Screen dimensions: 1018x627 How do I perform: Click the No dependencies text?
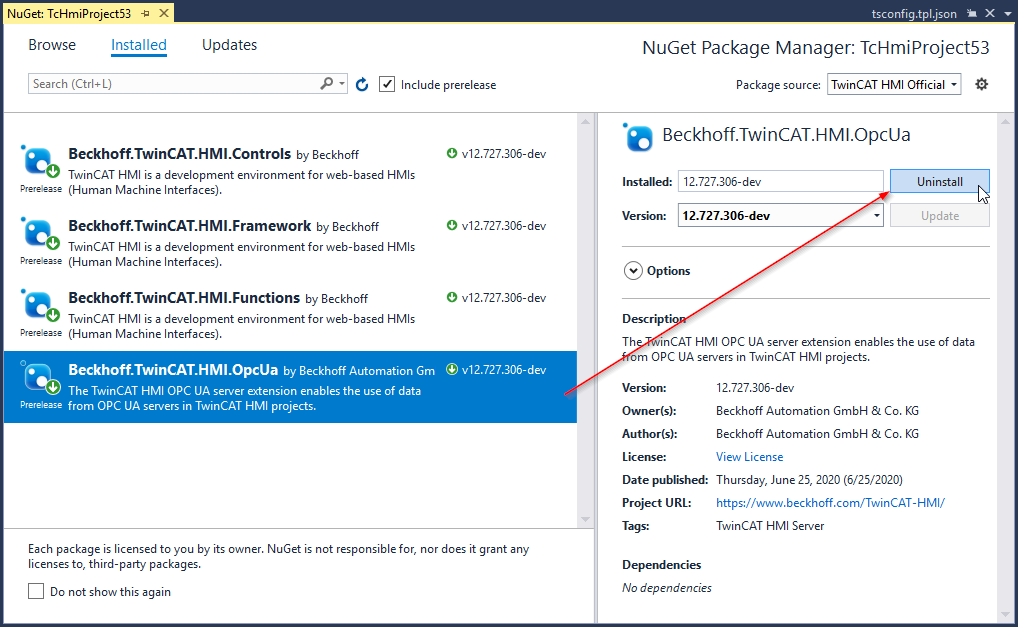pyautogui.click(x=667, y=587)
